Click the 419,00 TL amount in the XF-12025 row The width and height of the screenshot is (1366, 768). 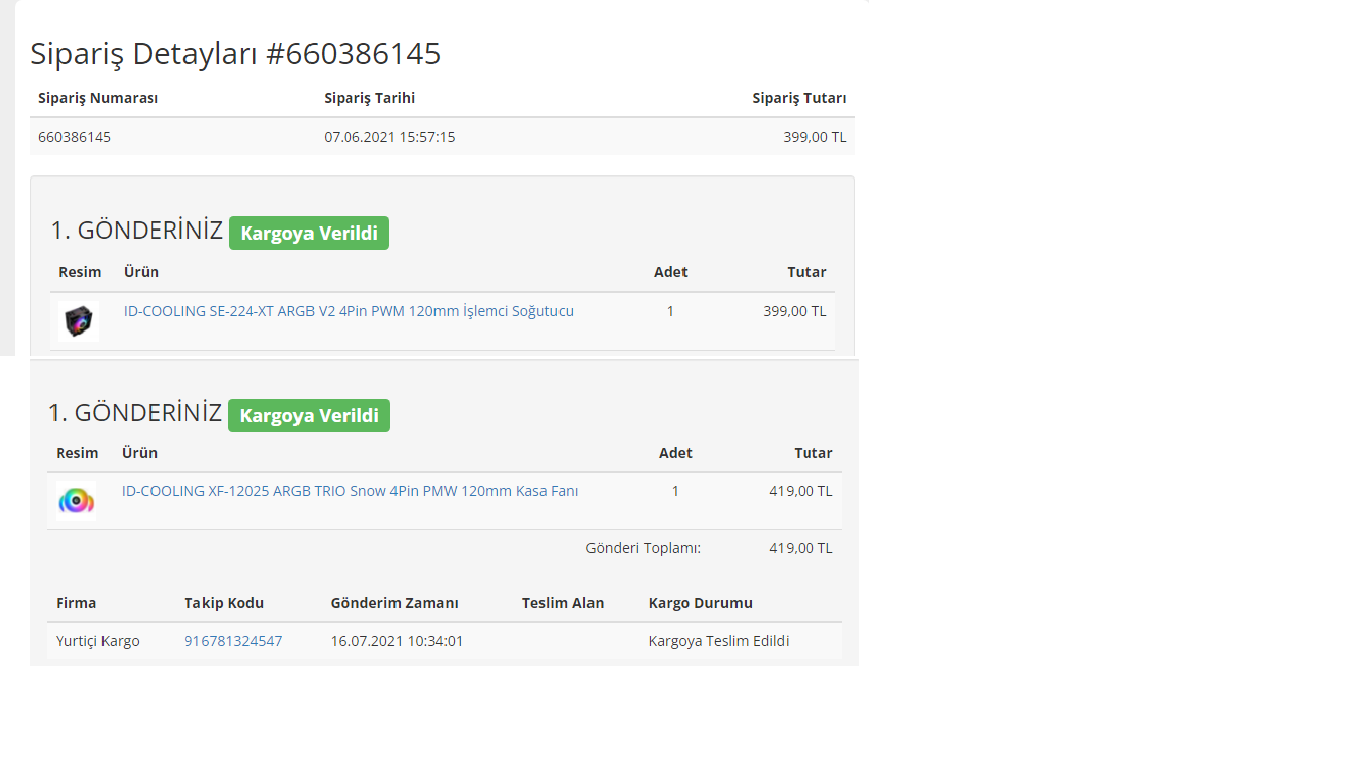coord(801,491)
